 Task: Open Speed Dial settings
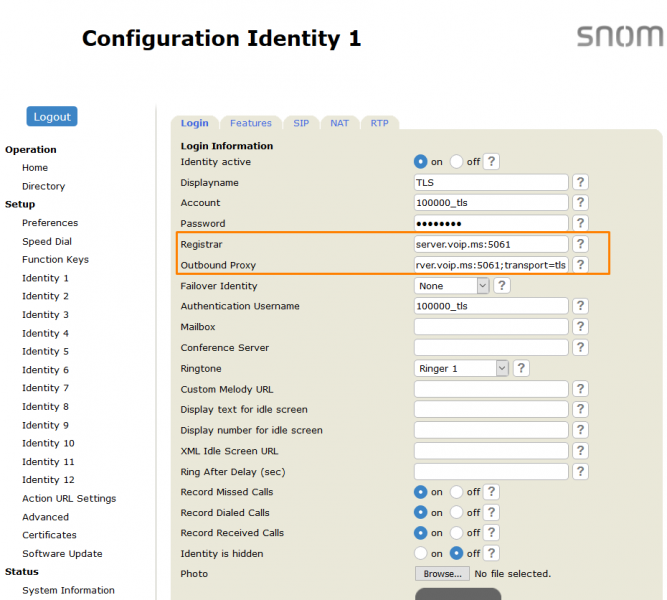(x=47, y=241)
